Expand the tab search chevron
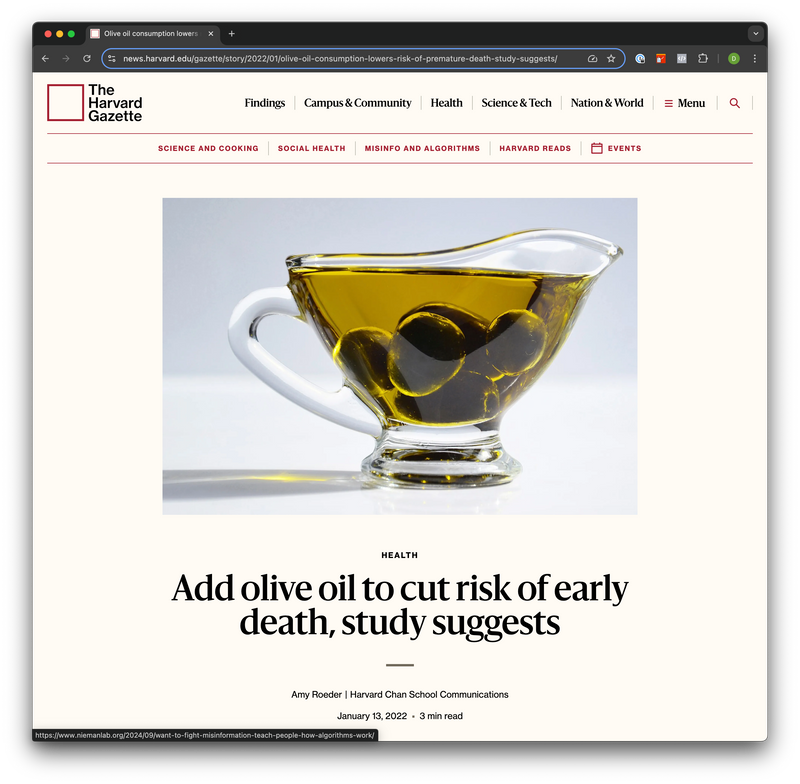Viewport: 800px width, 784px height. click(756, 34)
